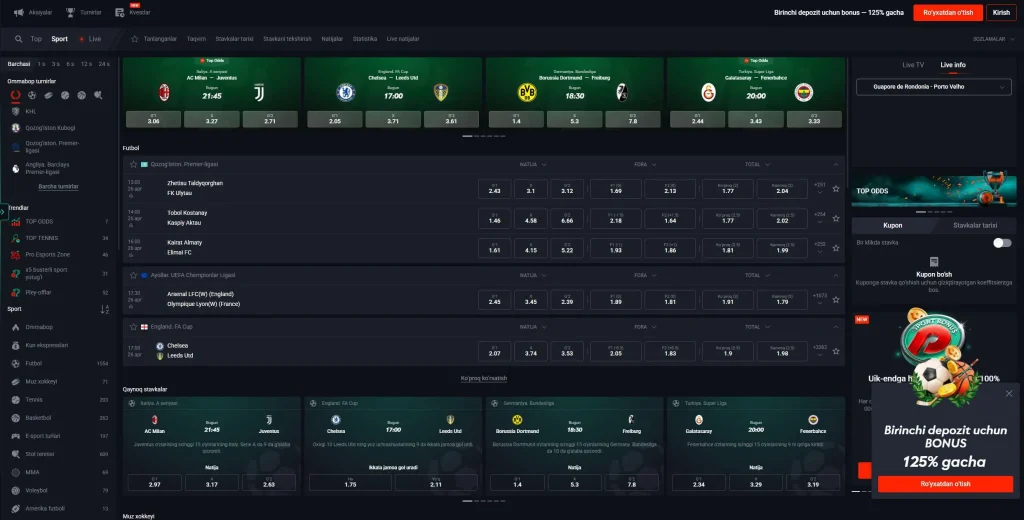Select the Barchasi time filter
This screenshot has height=520, width=1024.
click(x=19, y=64)
